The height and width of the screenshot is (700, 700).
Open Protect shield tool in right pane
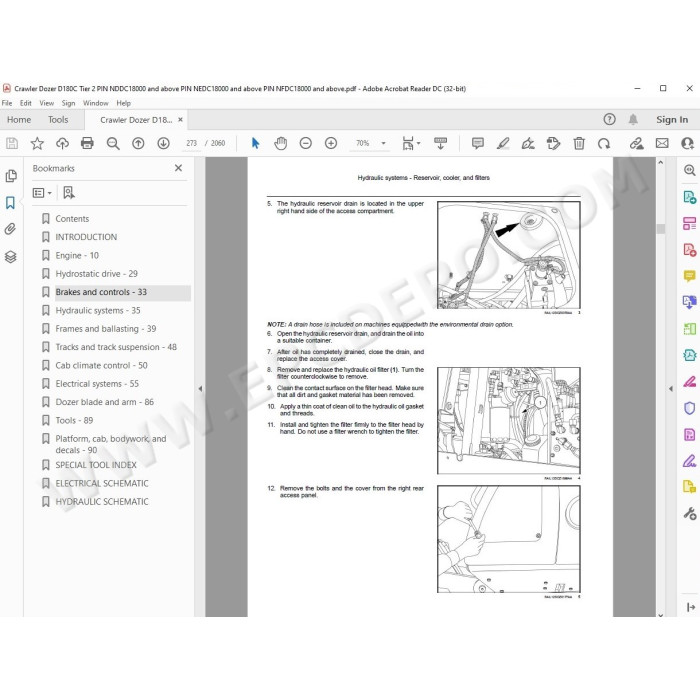(689, 408)
